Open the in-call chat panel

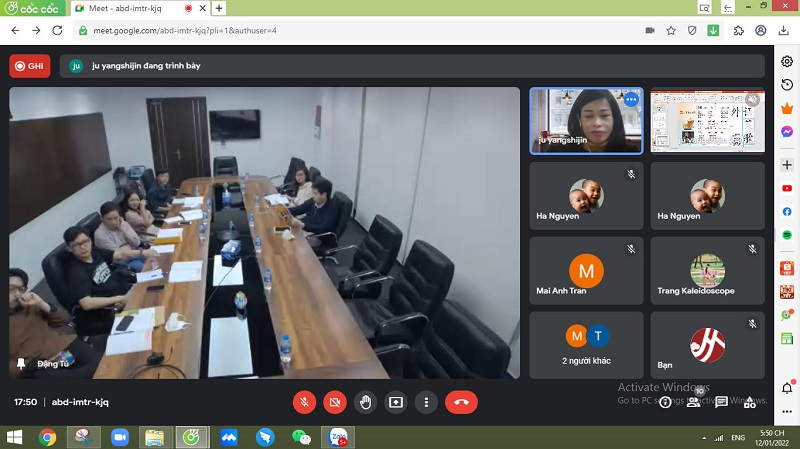(x=721, y=402)
